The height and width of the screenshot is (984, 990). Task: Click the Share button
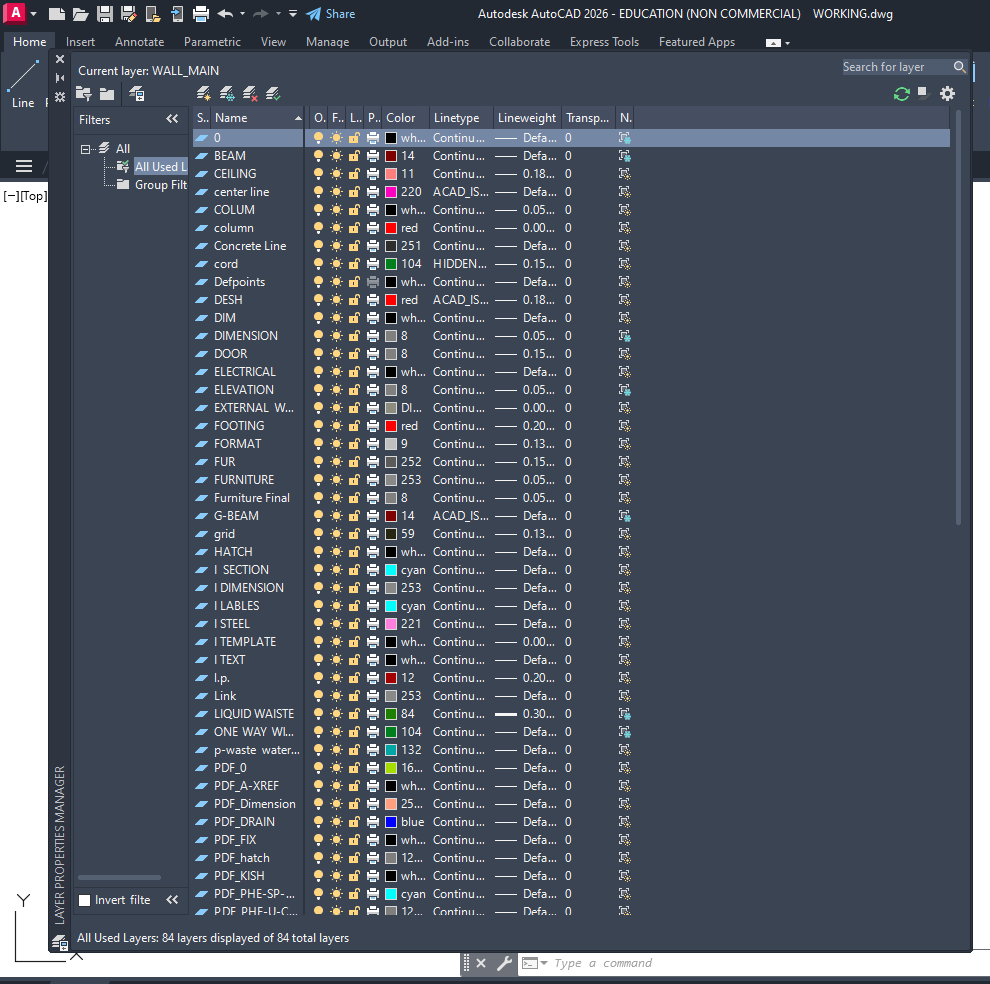(x=330, y=14)
